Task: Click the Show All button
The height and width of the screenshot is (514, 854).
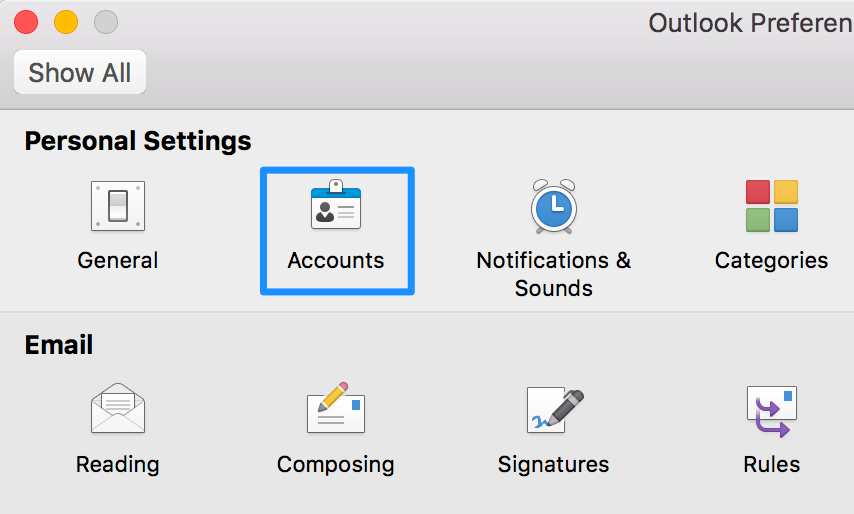Action: (x=80, y=73)
